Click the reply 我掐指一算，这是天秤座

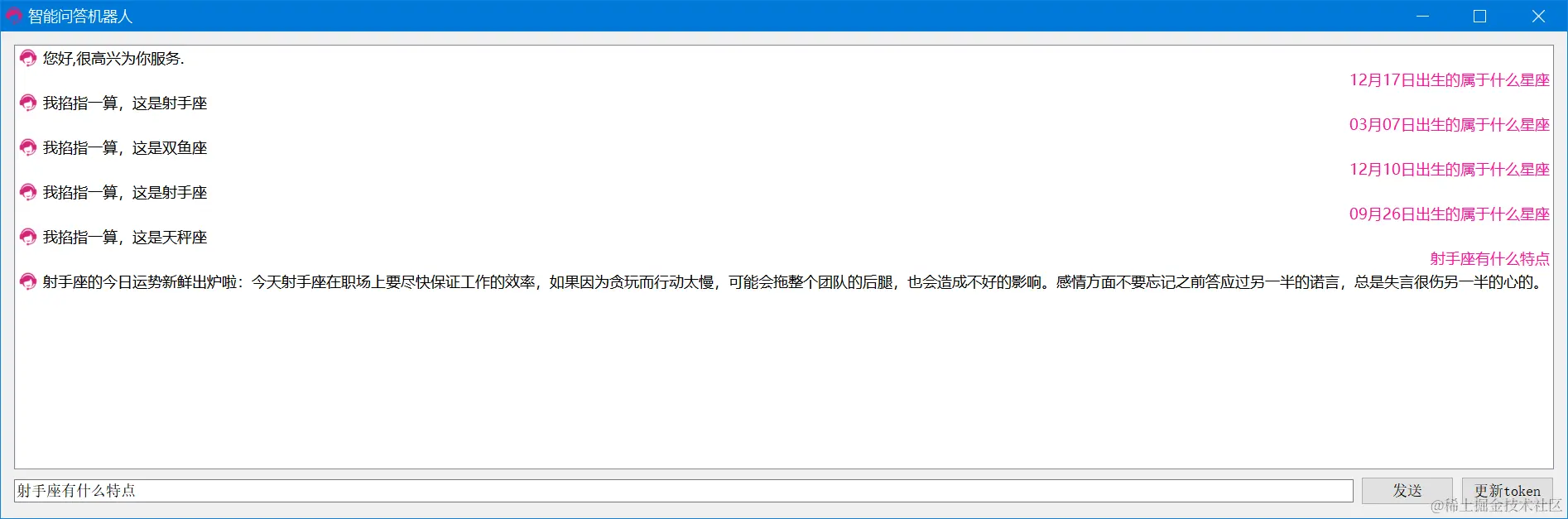pyautogui.click(x=125, y=237)
